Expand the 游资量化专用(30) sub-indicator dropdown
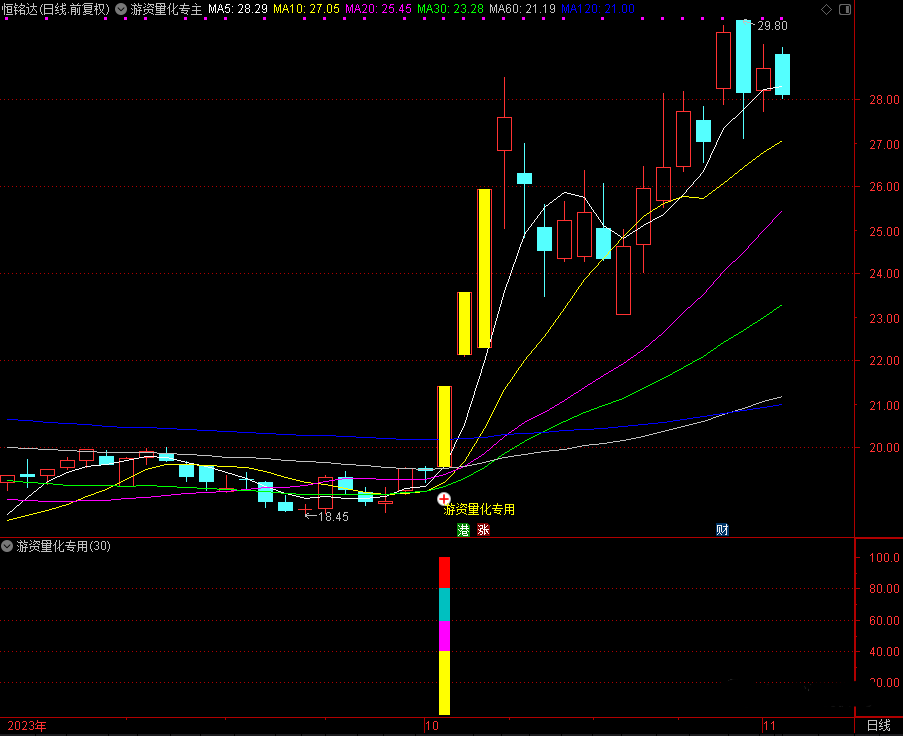Screen dimensions: 903x736 pos(8,547)
